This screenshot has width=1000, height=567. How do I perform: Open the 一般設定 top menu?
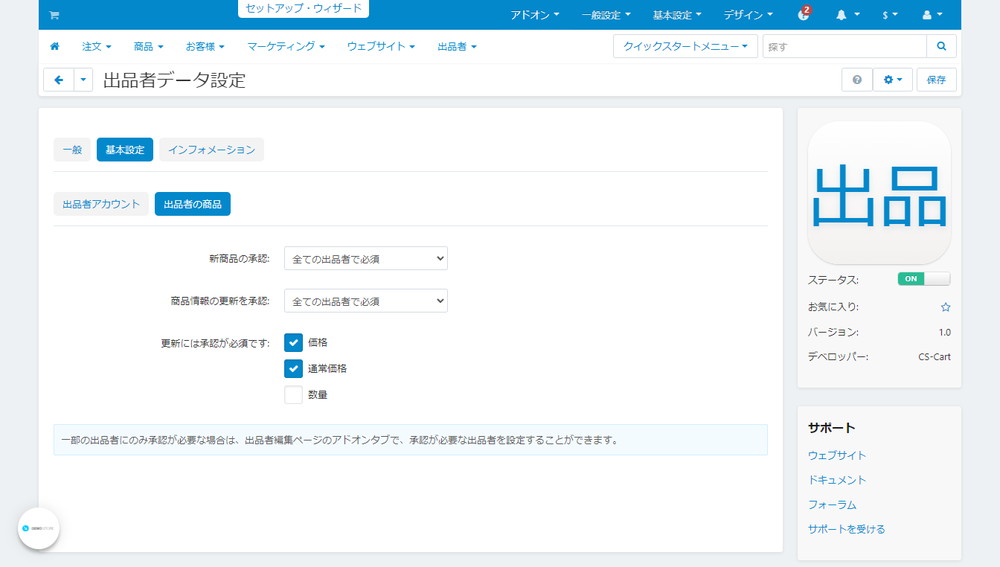(606, 15)
